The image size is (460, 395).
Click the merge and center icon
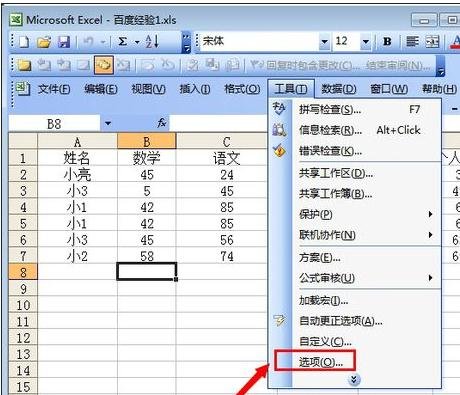(433, 42)
